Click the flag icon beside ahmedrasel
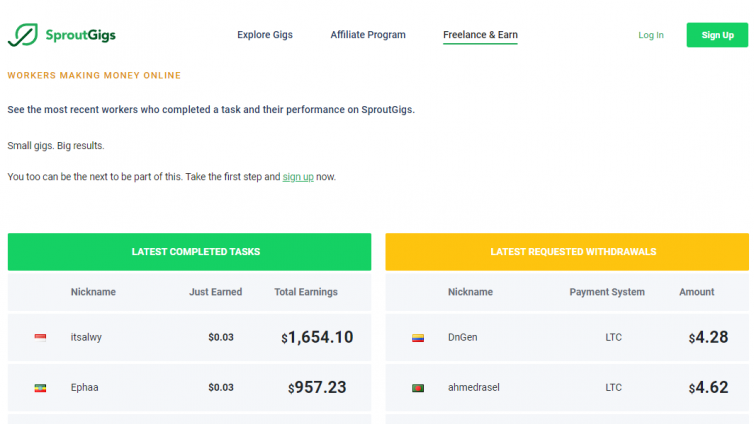 tap(418, 388)
